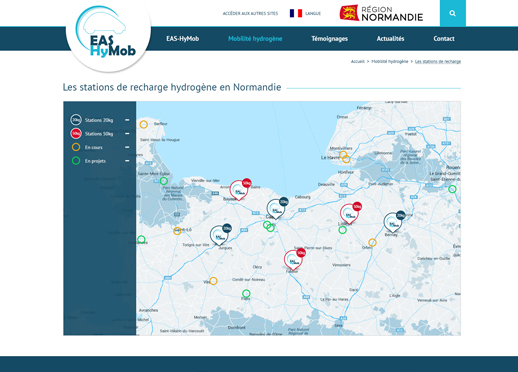Image resolution: width=518 pixels, height=372 pixels.
Task: Click the orange circle marker near Barfleur
Action: click(x=144, y=125)
